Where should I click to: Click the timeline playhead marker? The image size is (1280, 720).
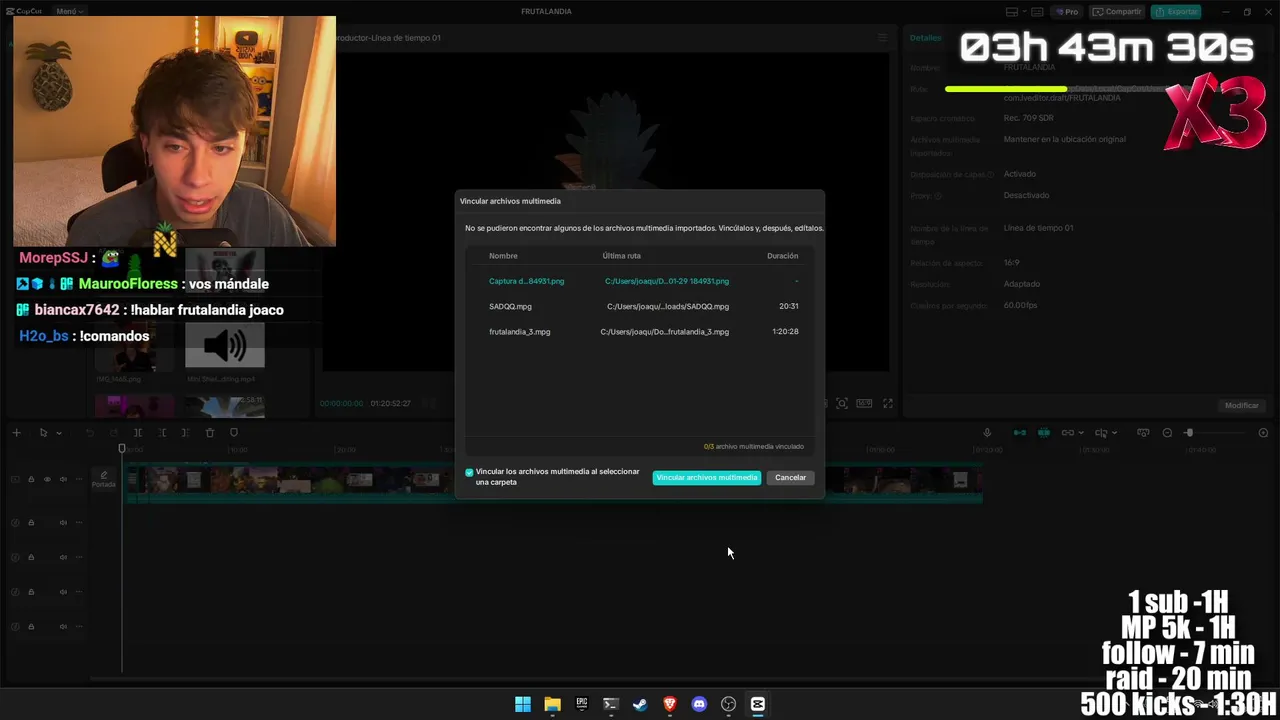coord(122,449)
